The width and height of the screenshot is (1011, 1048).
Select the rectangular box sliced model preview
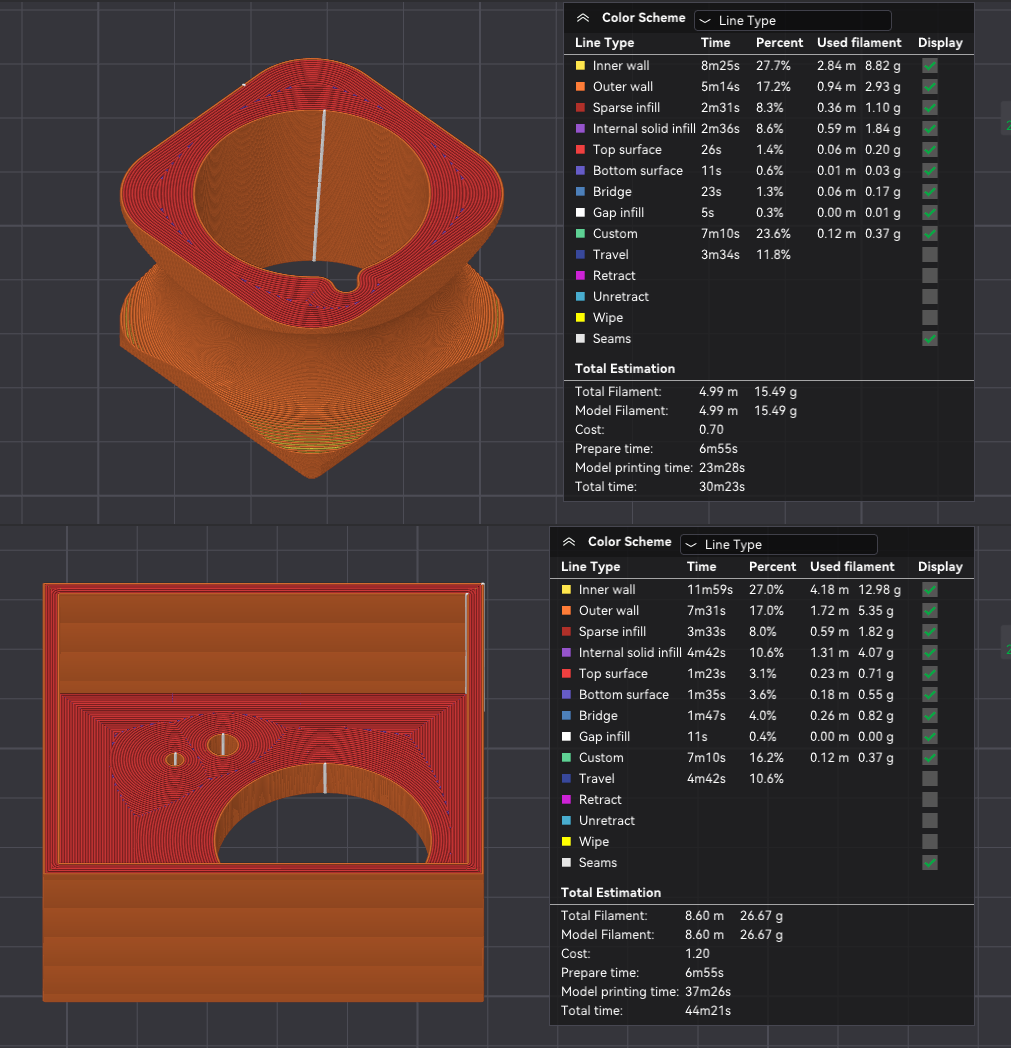point(263,792)
